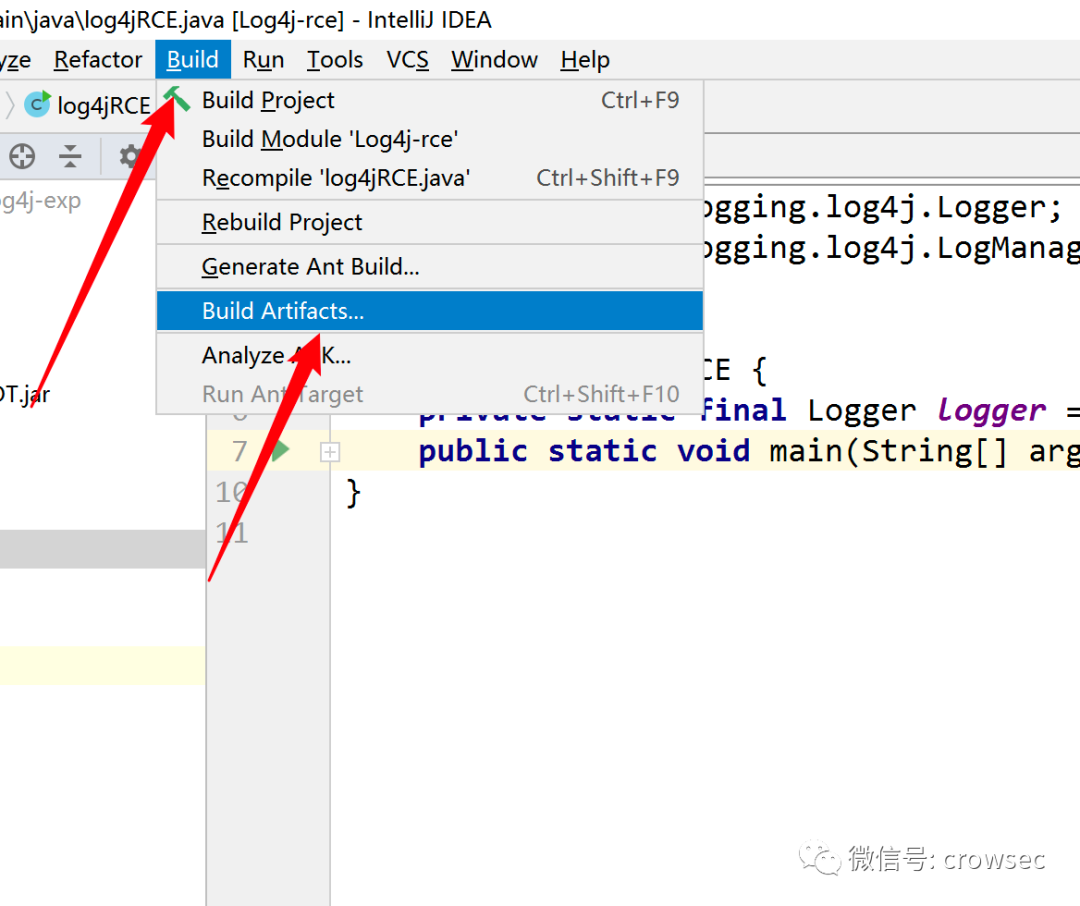Click line number 7 in the gutter
Viewport: 1080px width, 906px height.
[x=239, y=451]
